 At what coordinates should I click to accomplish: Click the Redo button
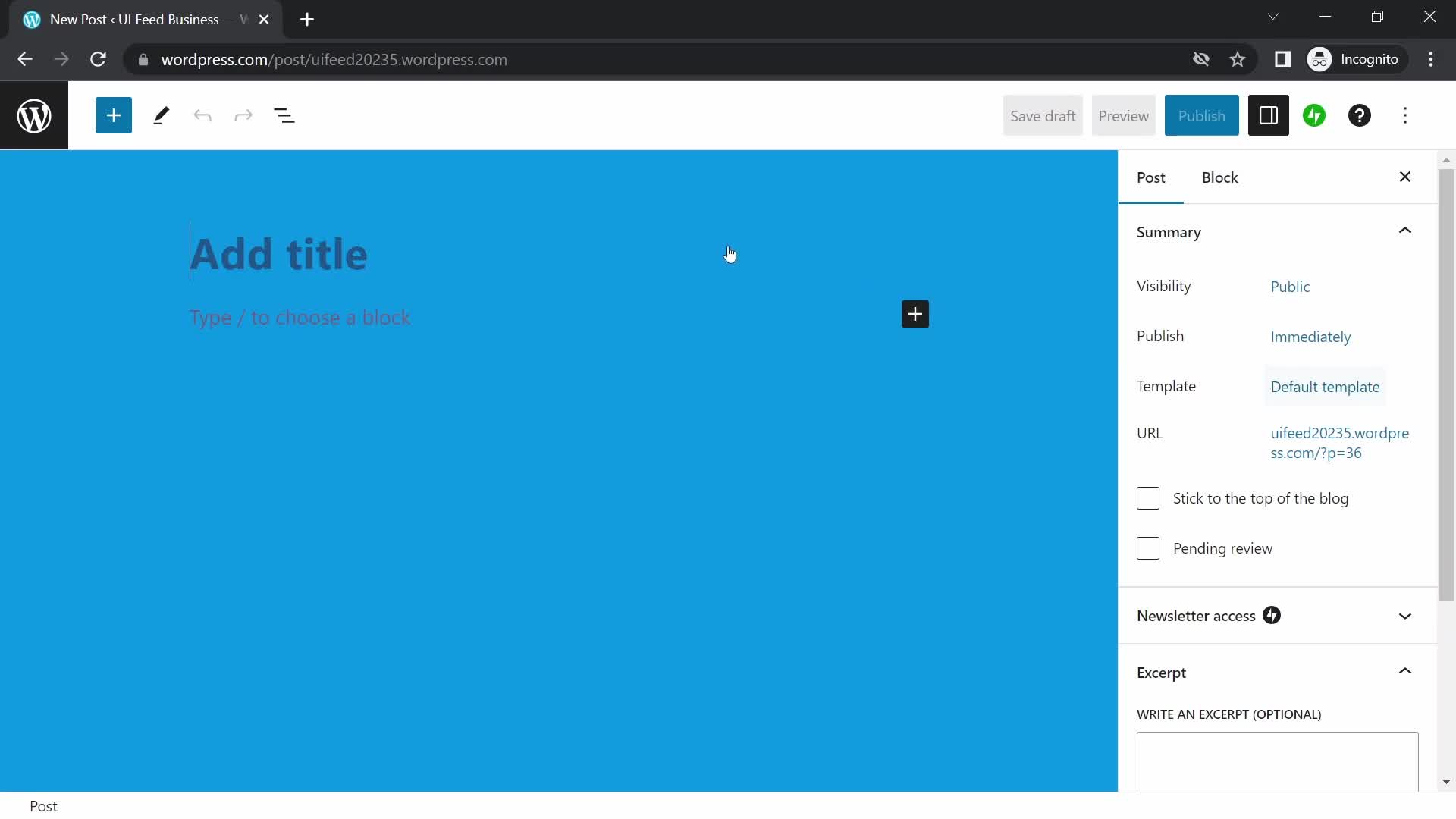pyautogui.click(x=243, y=116)
